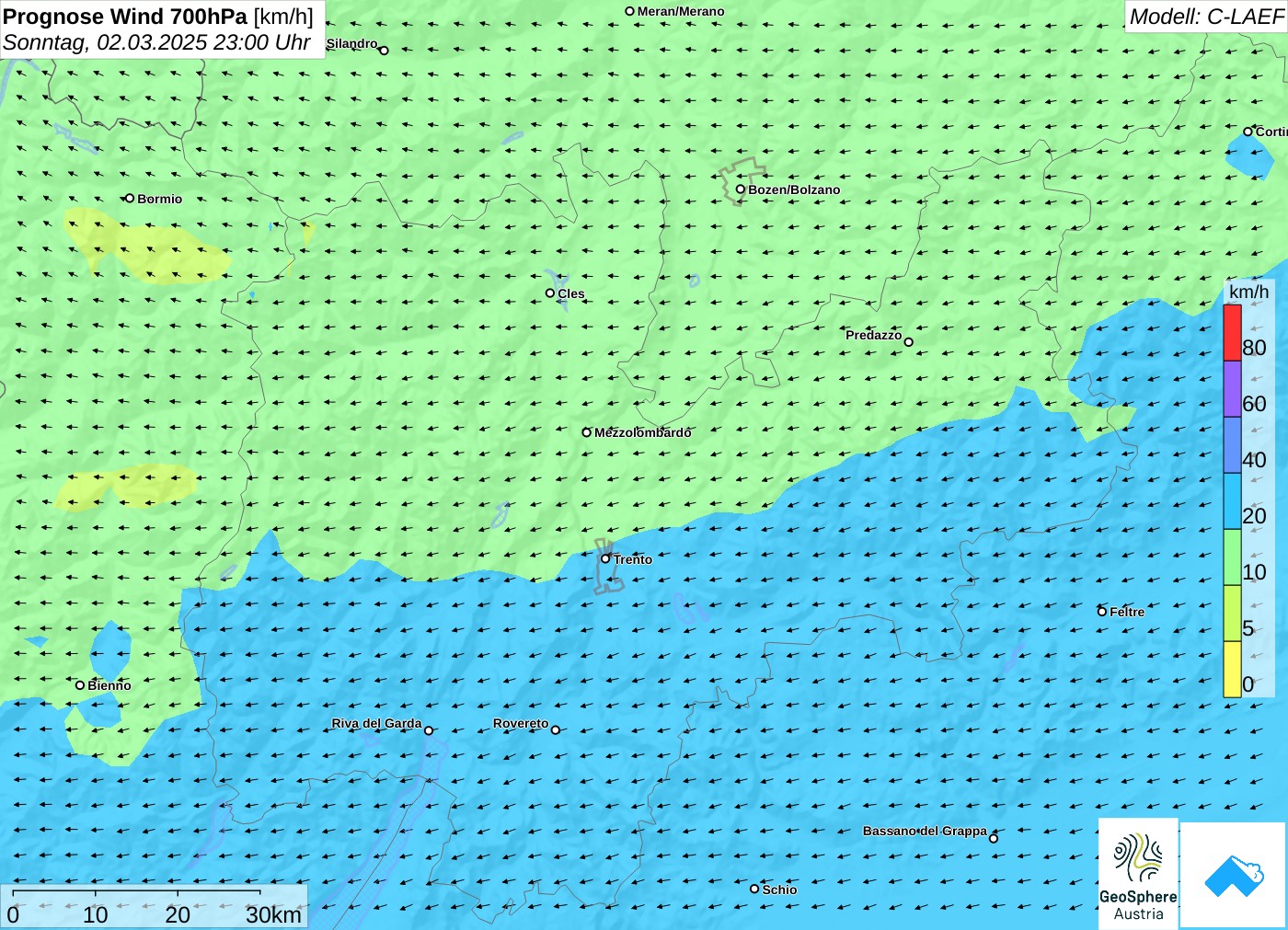
Task: Click the blue cloud weather app logo
Action: [x=1234, y=874]
